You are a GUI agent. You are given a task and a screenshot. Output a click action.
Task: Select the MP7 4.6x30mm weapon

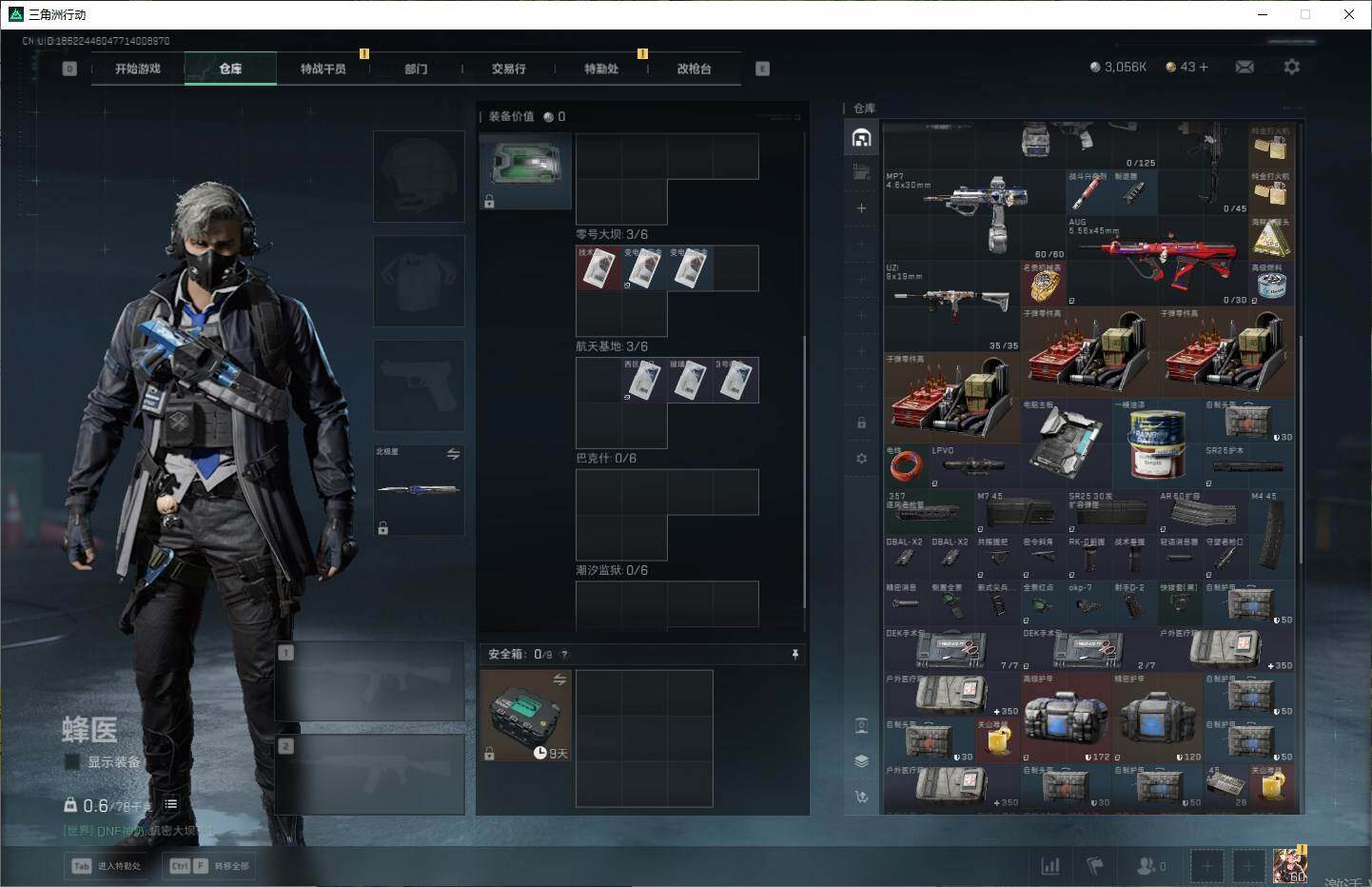(974, 215)
